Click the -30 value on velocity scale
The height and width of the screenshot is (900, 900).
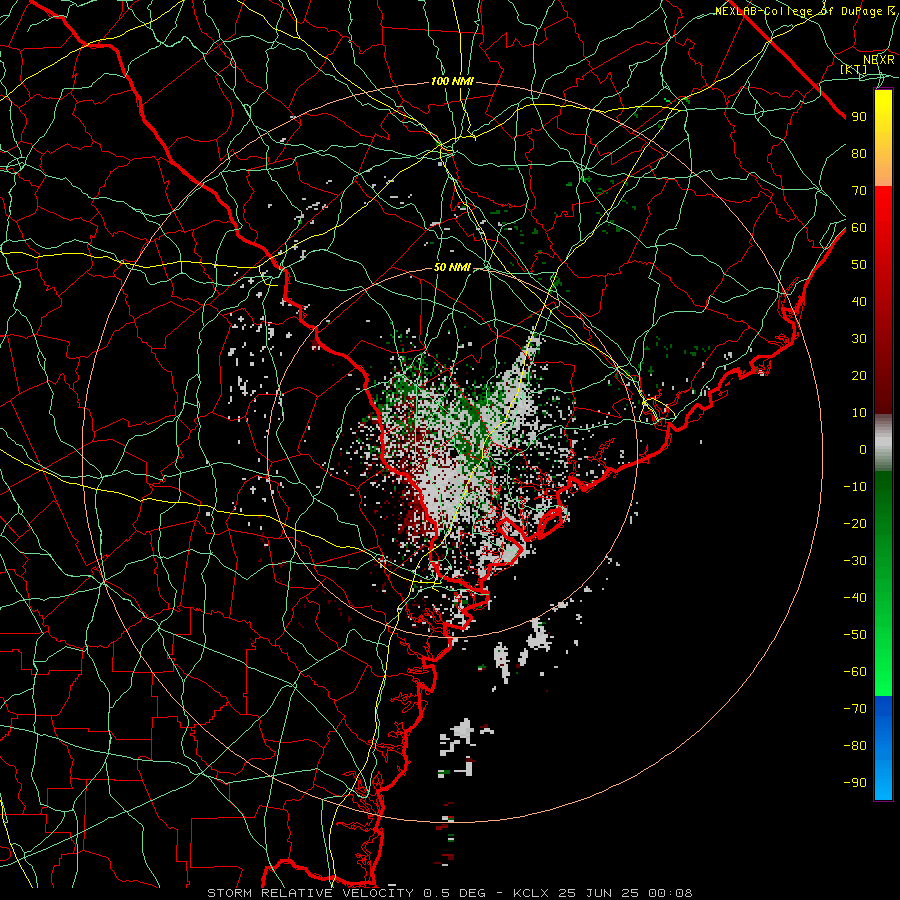point(855,561)
